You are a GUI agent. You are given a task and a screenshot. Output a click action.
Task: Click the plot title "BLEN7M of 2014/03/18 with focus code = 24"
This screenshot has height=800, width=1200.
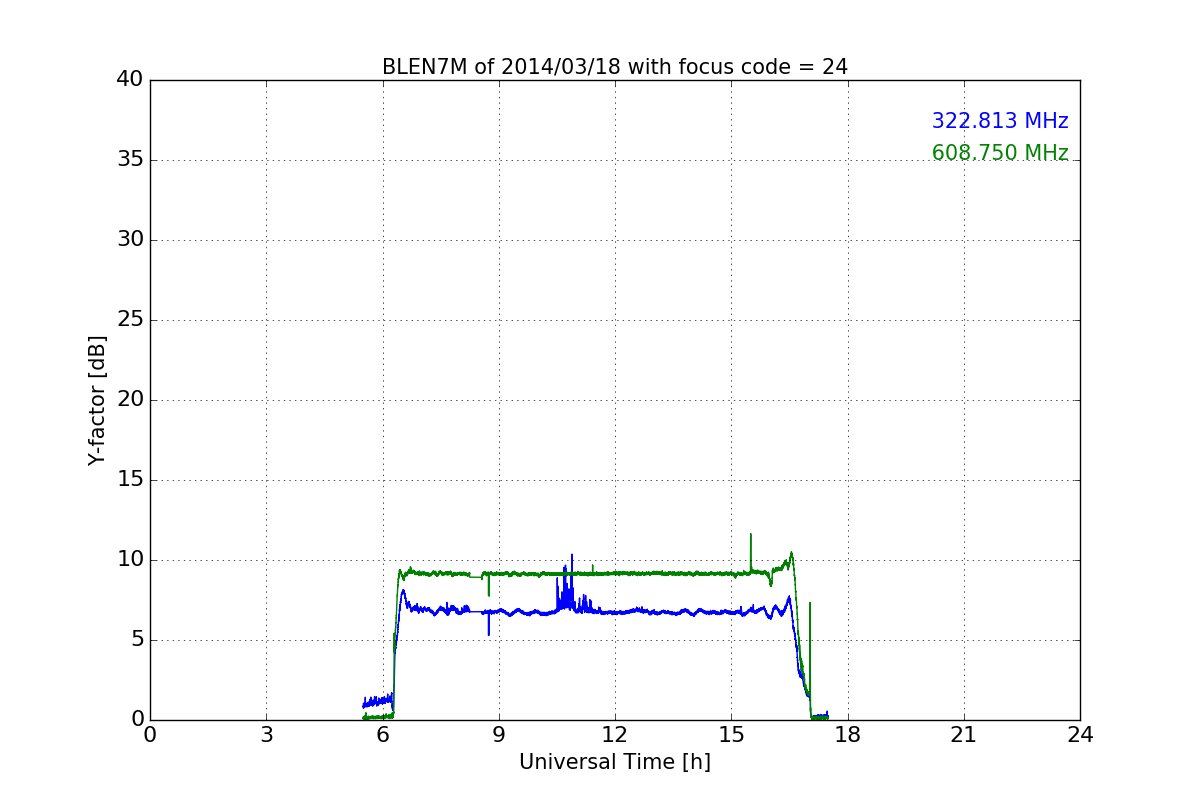pos(614,67)
